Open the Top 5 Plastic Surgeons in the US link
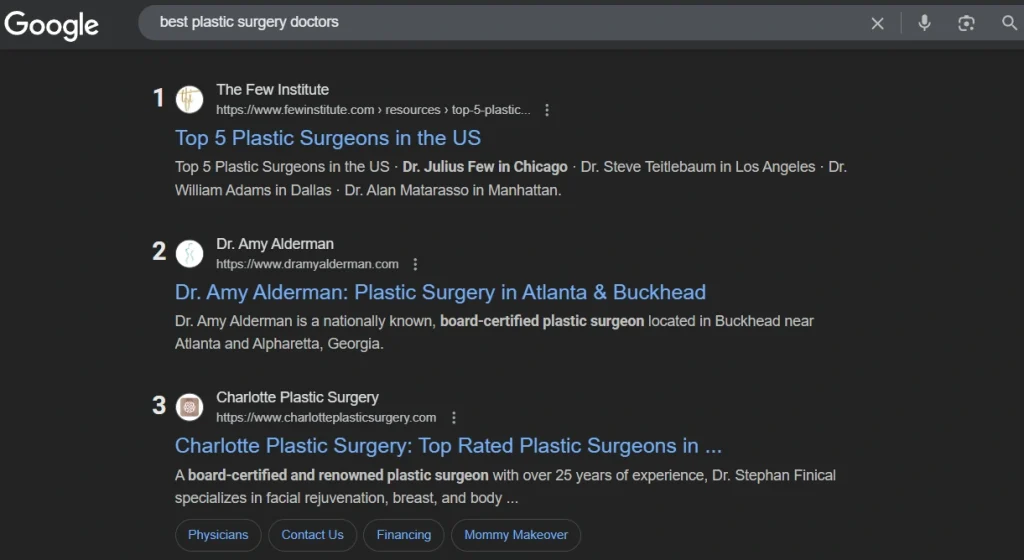The height and width of the screenshot is (560, 1024). click(328, 138)
